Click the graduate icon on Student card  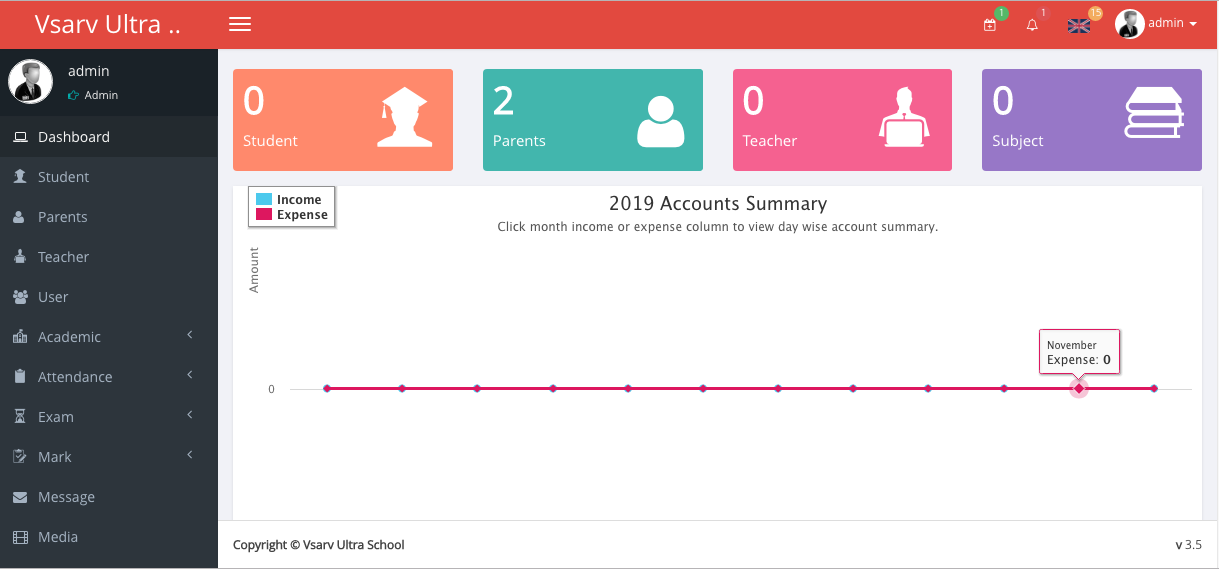[402, 118]
